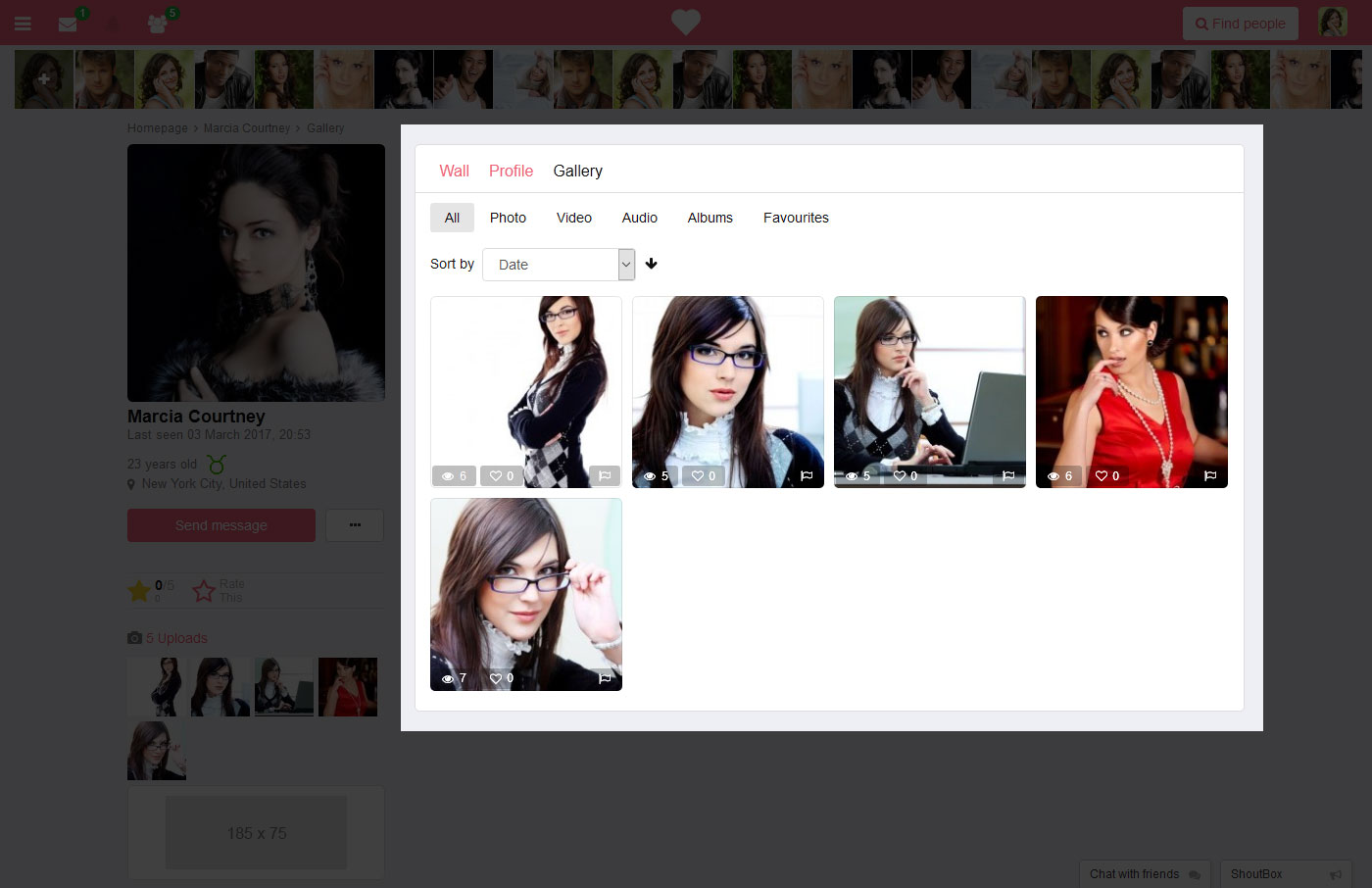Open the notifications bell icon
The image size is (1372, 888).
(x=112, y=24)
